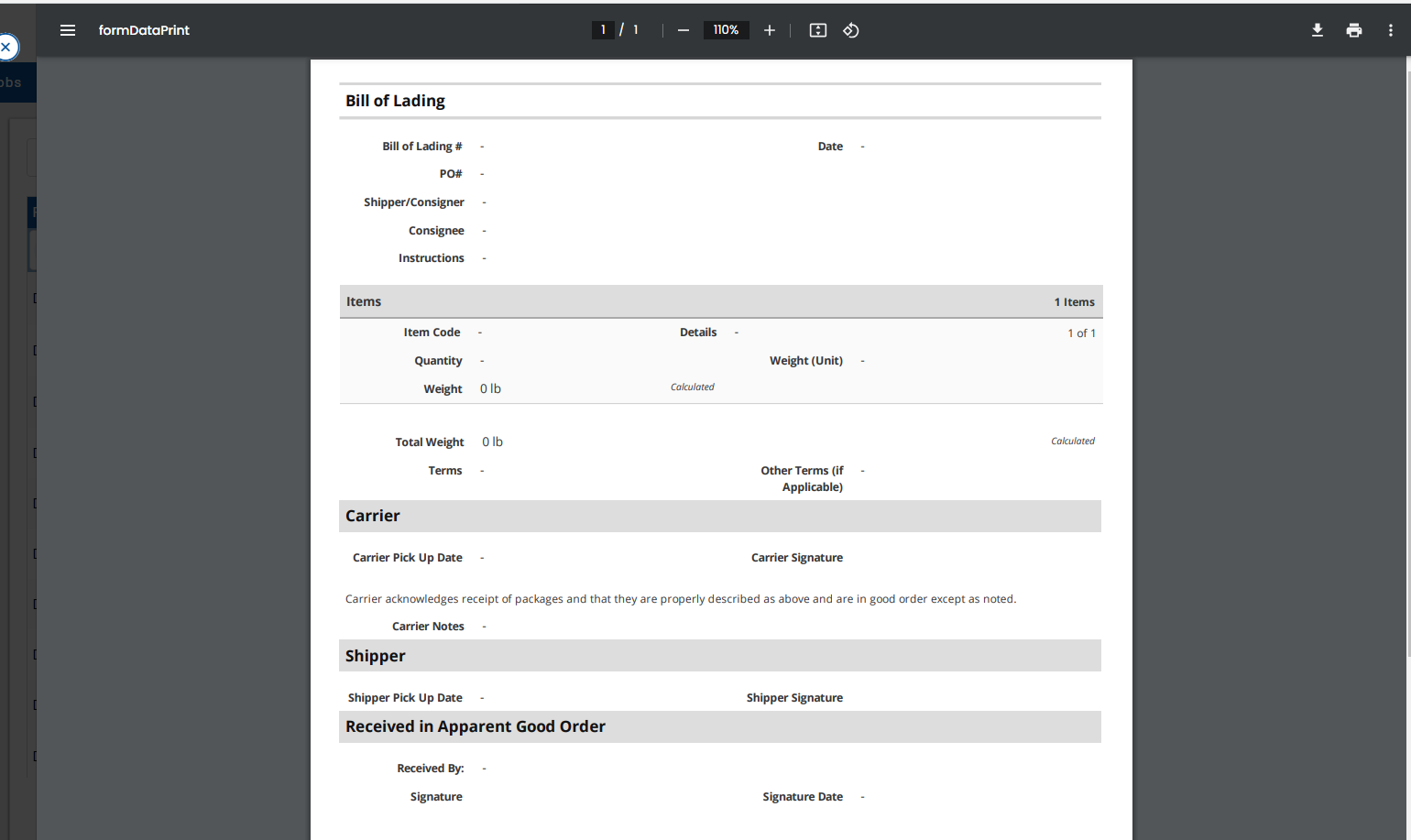Open the PDF viewer sidebar menu

(68, 30)
